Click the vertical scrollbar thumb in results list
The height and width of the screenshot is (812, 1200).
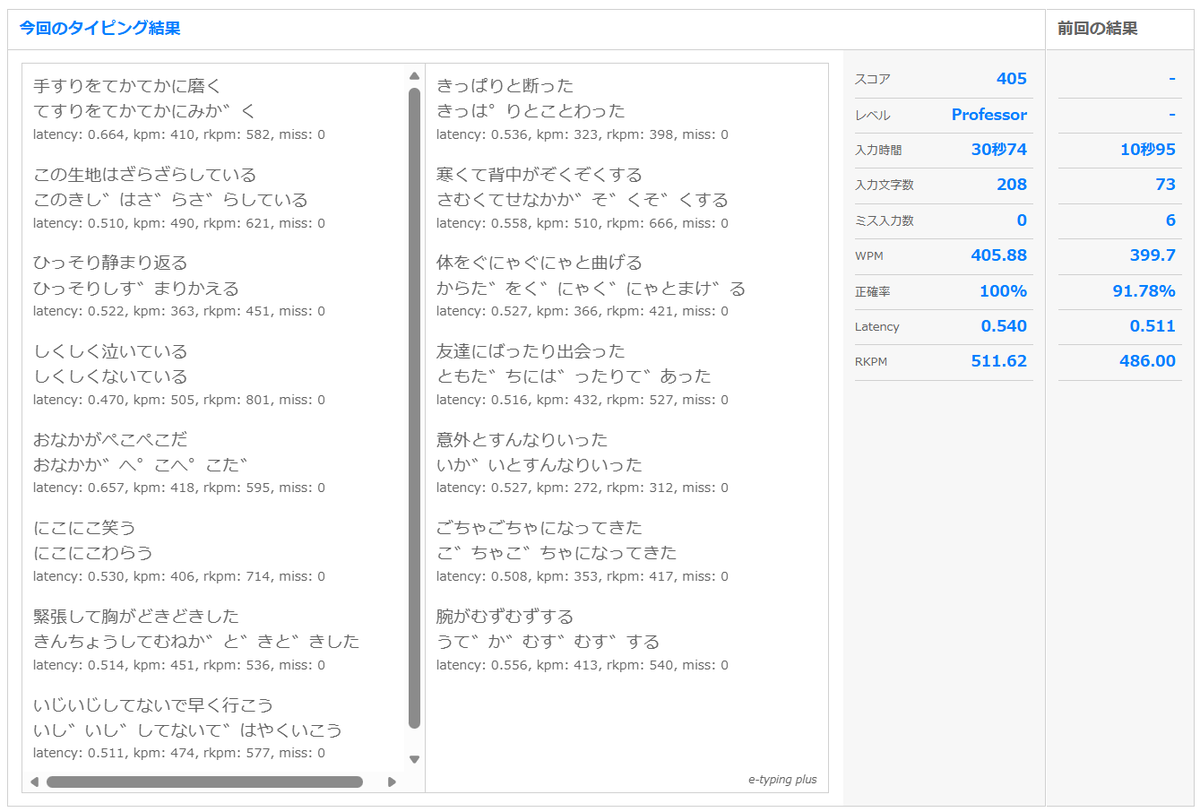coord(414,408)
